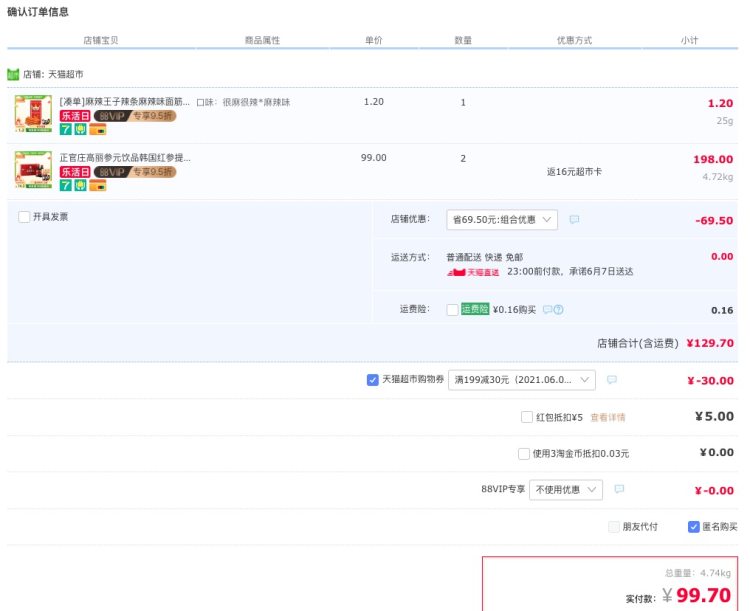
Task: Click 口味: 很麻很辣*麻辣味 attribute text
Action: click(243, 102)
